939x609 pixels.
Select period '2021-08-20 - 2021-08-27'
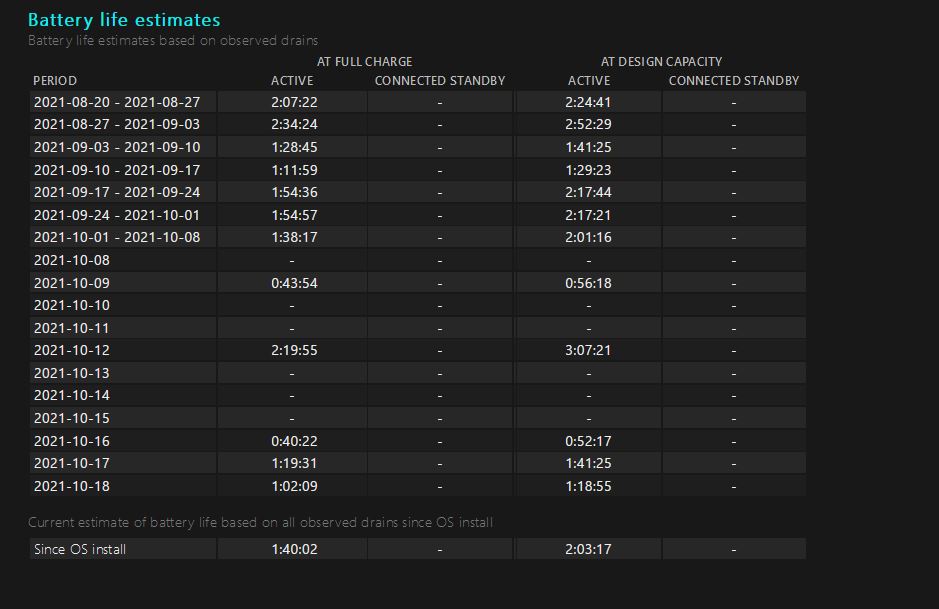117,102
